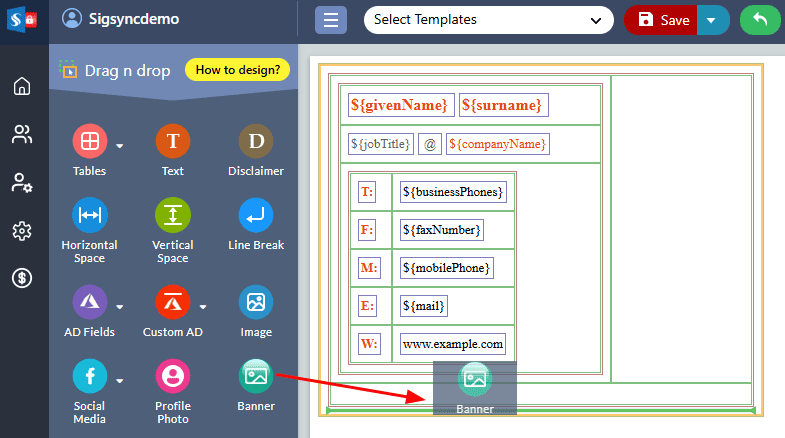Choose the Disclaimer element icon
Viewport: 785px width, 438px height.
(x=256, y=141)
